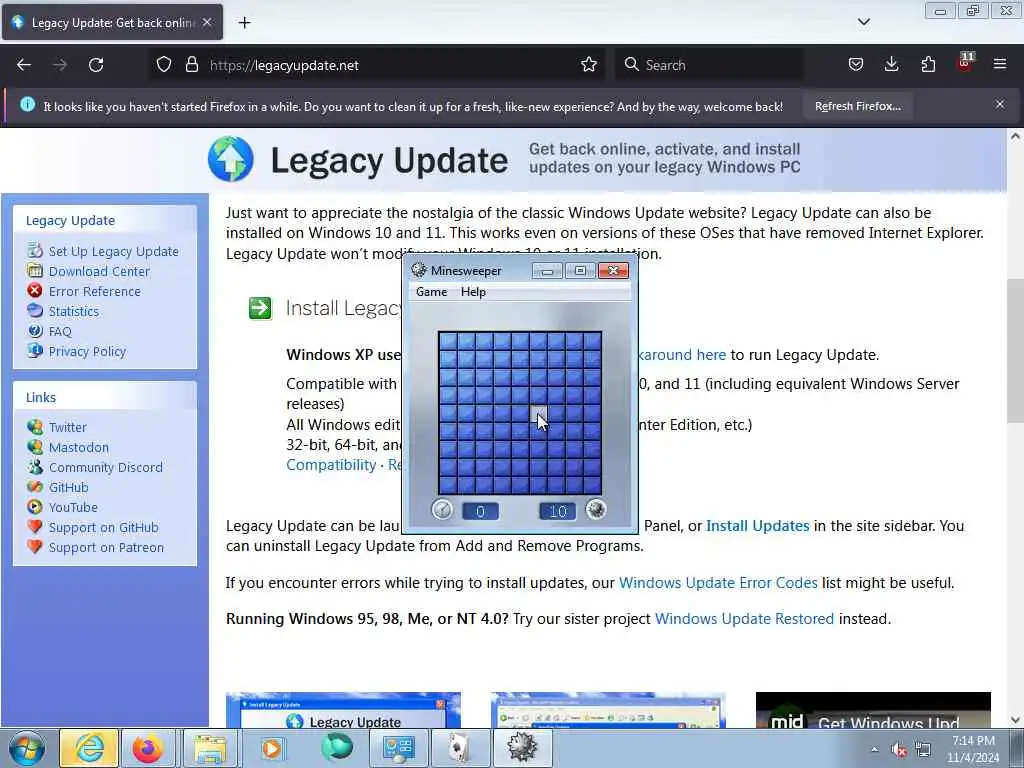Click the Twitter link icon

click(x=35, y=427)
